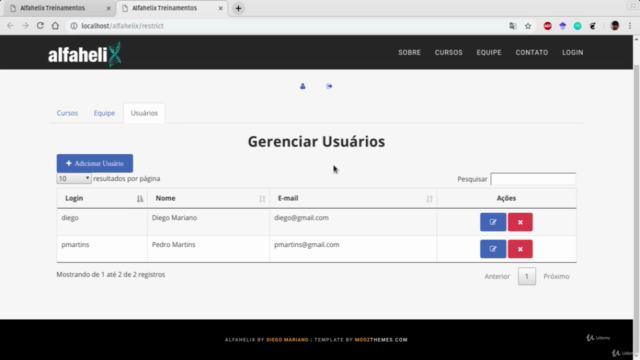
Task: Close the first Alfahelix Treinamentos tab
Action: coord(109,8)
